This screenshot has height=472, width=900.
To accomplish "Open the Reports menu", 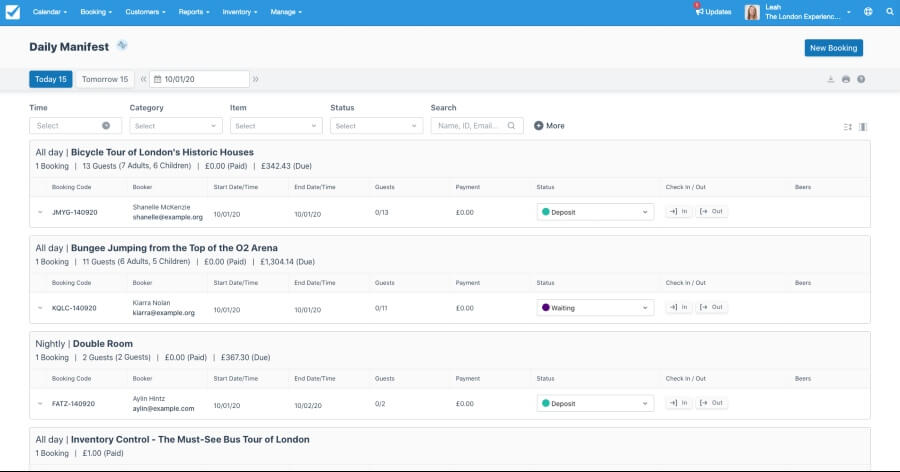I will tap(194, 12).
